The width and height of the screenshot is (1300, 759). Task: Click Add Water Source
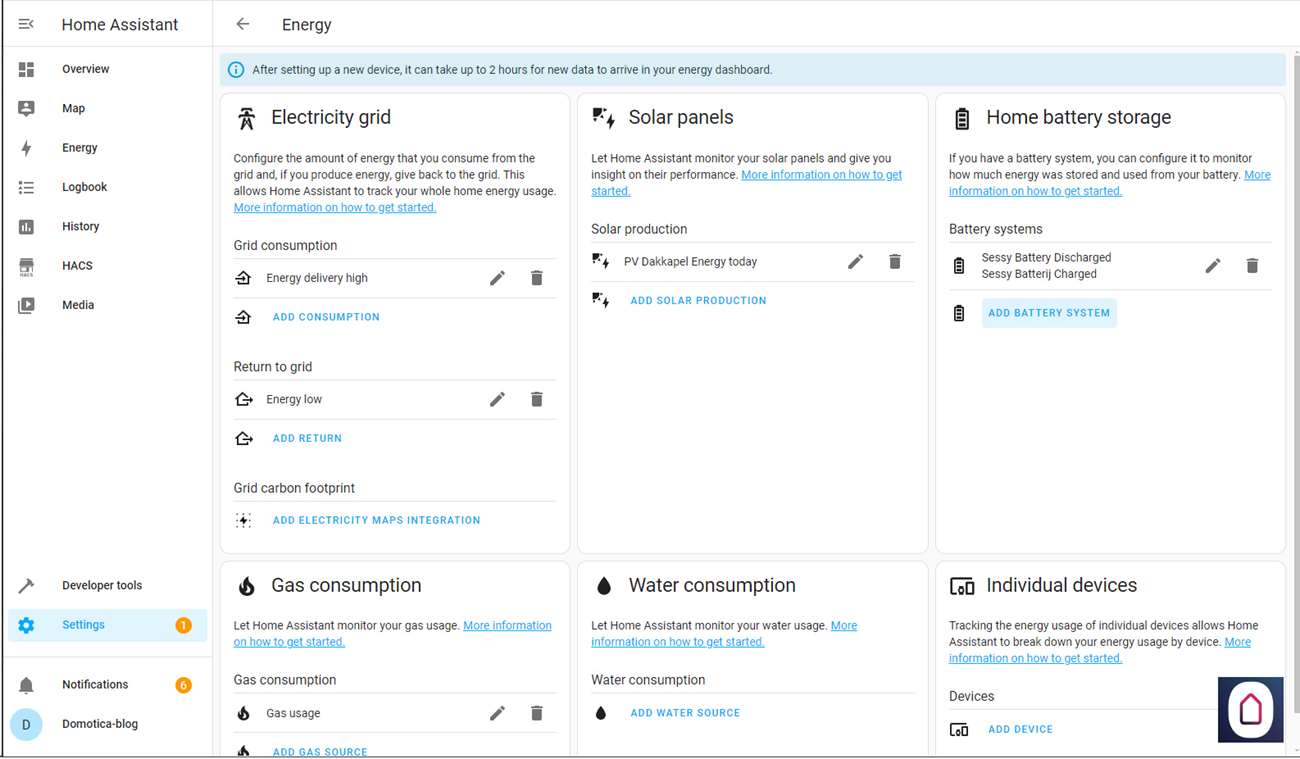[685, 713]
